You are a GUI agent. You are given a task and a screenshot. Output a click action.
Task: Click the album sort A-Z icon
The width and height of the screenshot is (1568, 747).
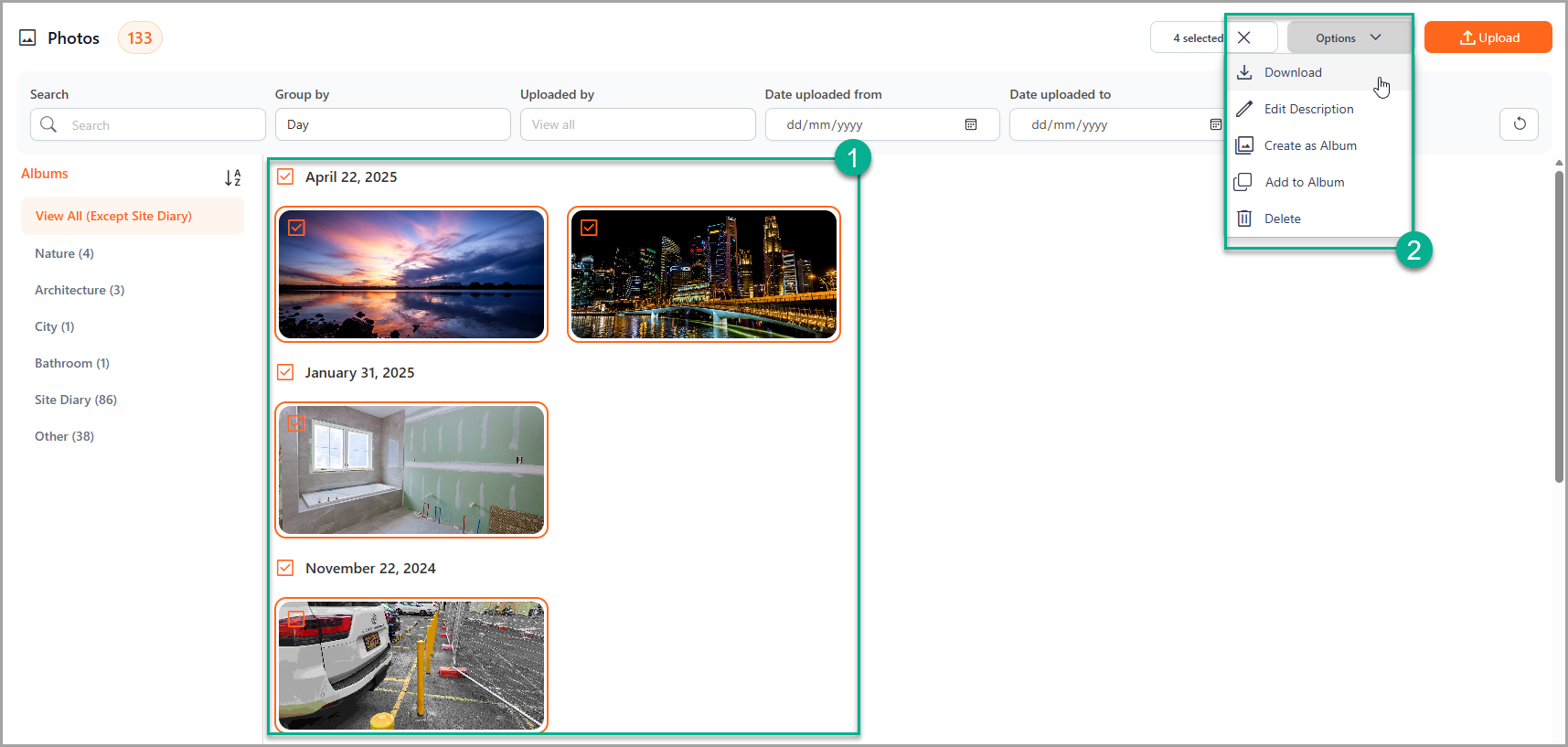coord(233,177)
